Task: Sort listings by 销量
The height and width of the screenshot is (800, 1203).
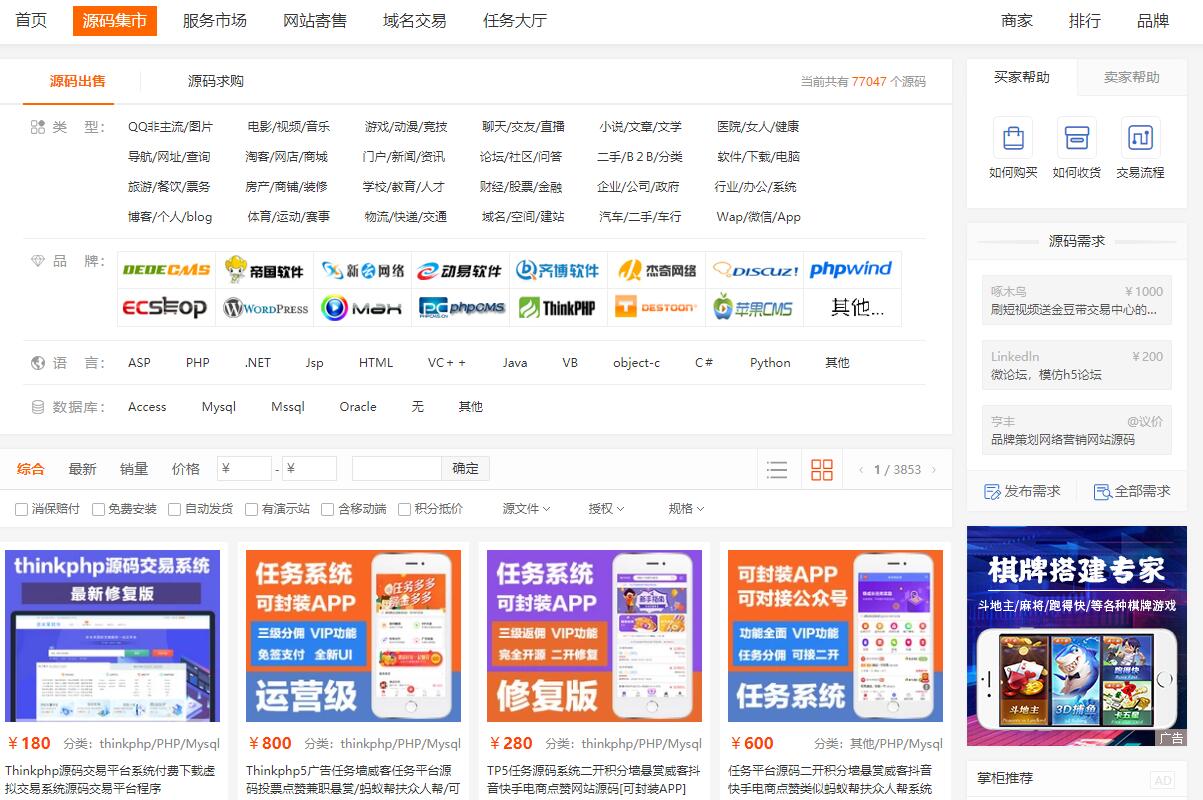Action: 134,469
